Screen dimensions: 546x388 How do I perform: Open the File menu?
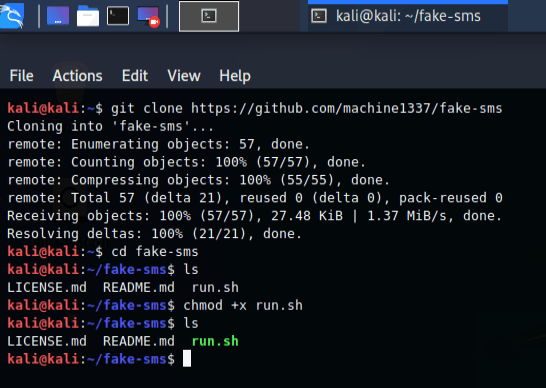coord(22,76)
